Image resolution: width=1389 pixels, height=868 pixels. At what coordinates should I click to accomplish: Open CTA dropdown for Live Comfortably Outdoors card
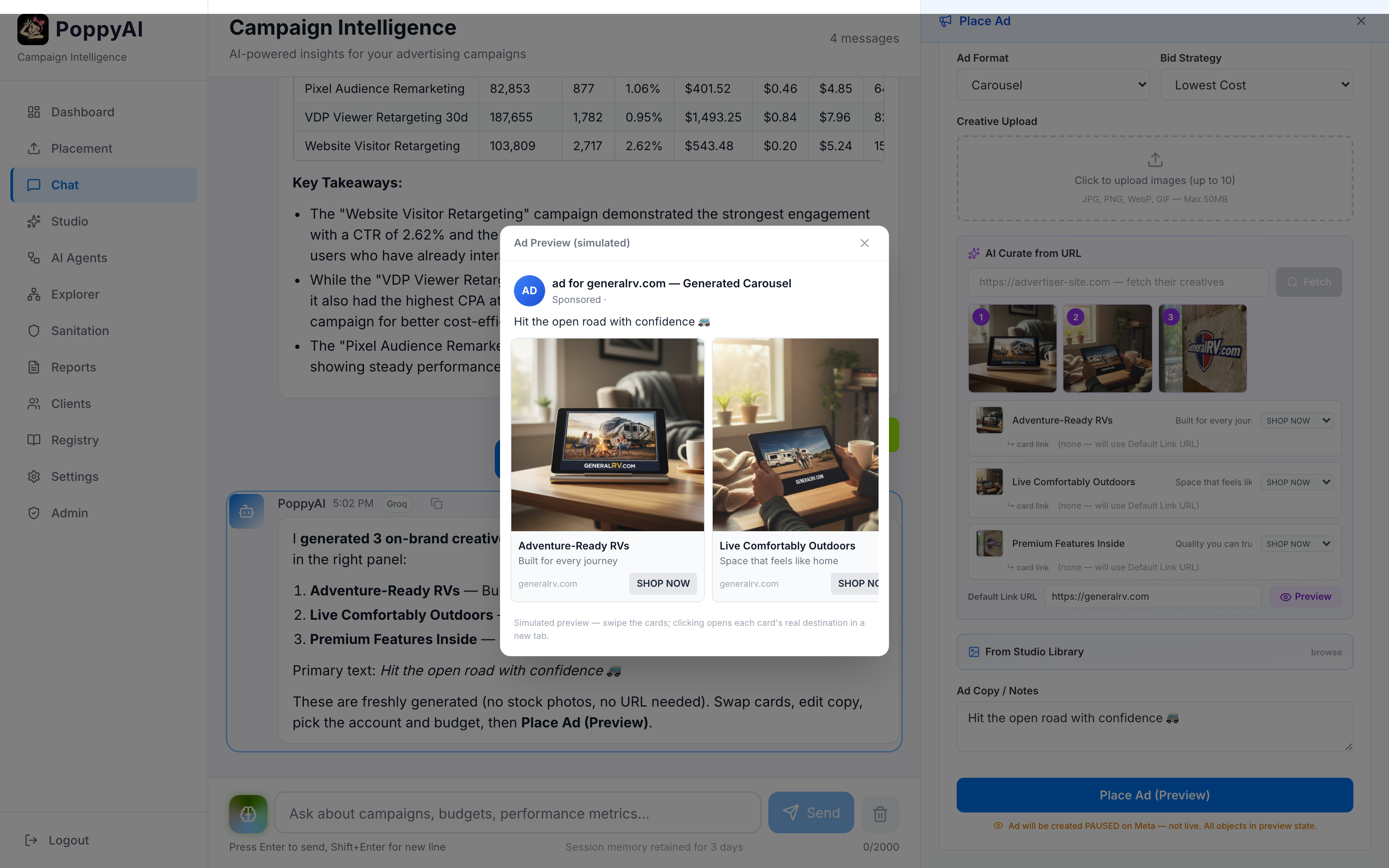pyautogui.click(x=1297, y=482)
